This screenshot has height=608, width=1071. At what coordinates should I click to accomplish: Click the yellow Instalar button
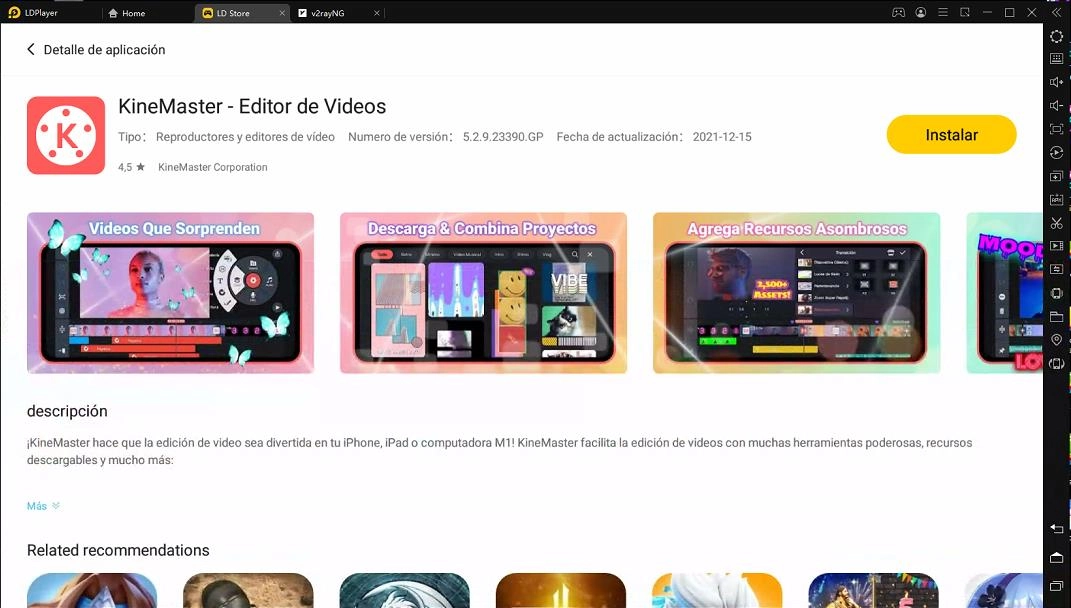pos(951,135)
